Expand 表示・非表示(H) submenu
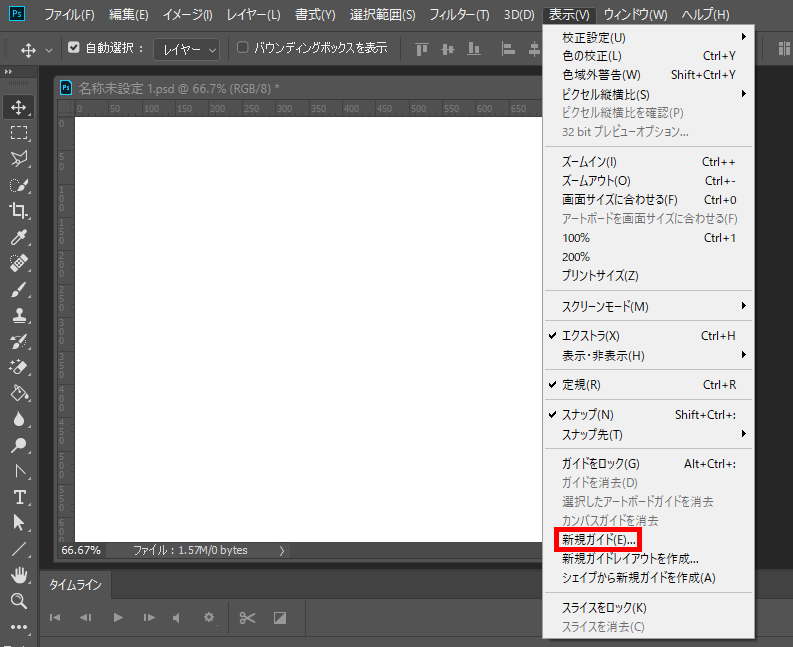Image resolution: width=793 pixels, height=647 pixels. [x=648, y=356]
